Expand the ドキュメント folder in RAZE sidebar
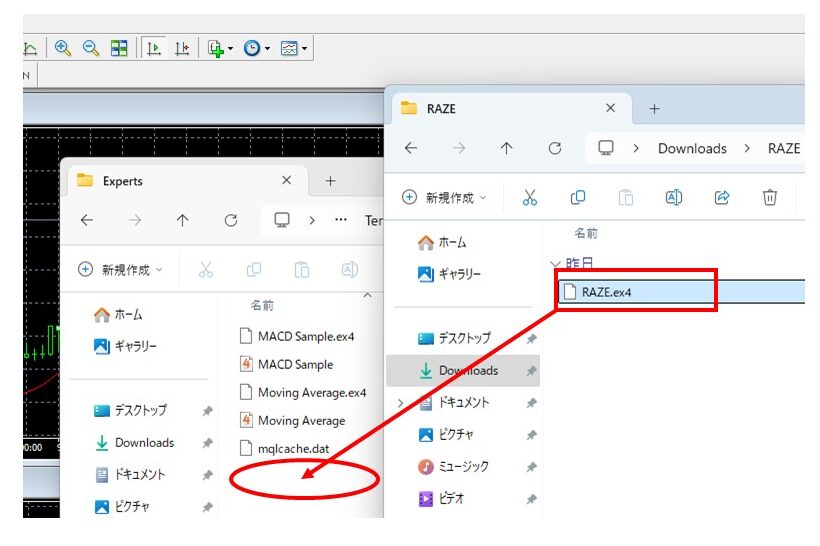The height and width of the screenshot is (546, 820). (x=402, y=403)
